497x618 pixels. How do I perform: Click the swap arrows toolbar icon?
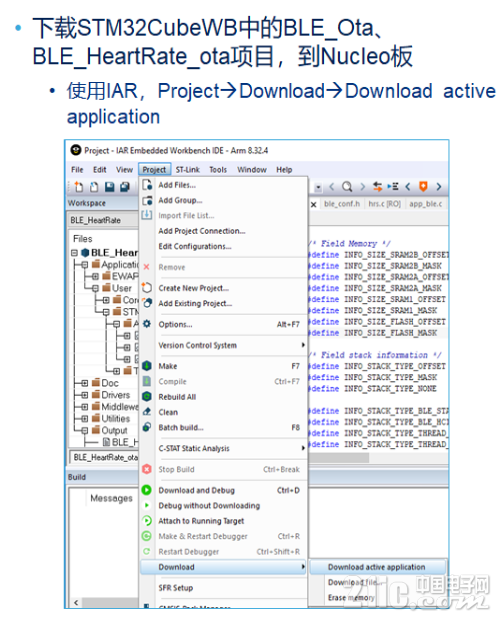[378, 186]
